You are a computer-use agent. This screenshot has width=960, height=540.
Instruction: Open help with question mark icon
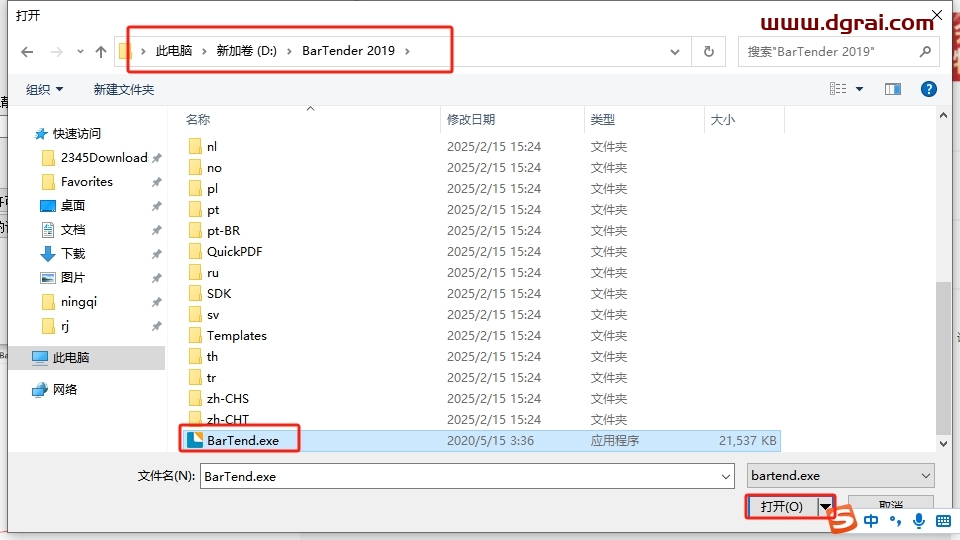point(929,89)
